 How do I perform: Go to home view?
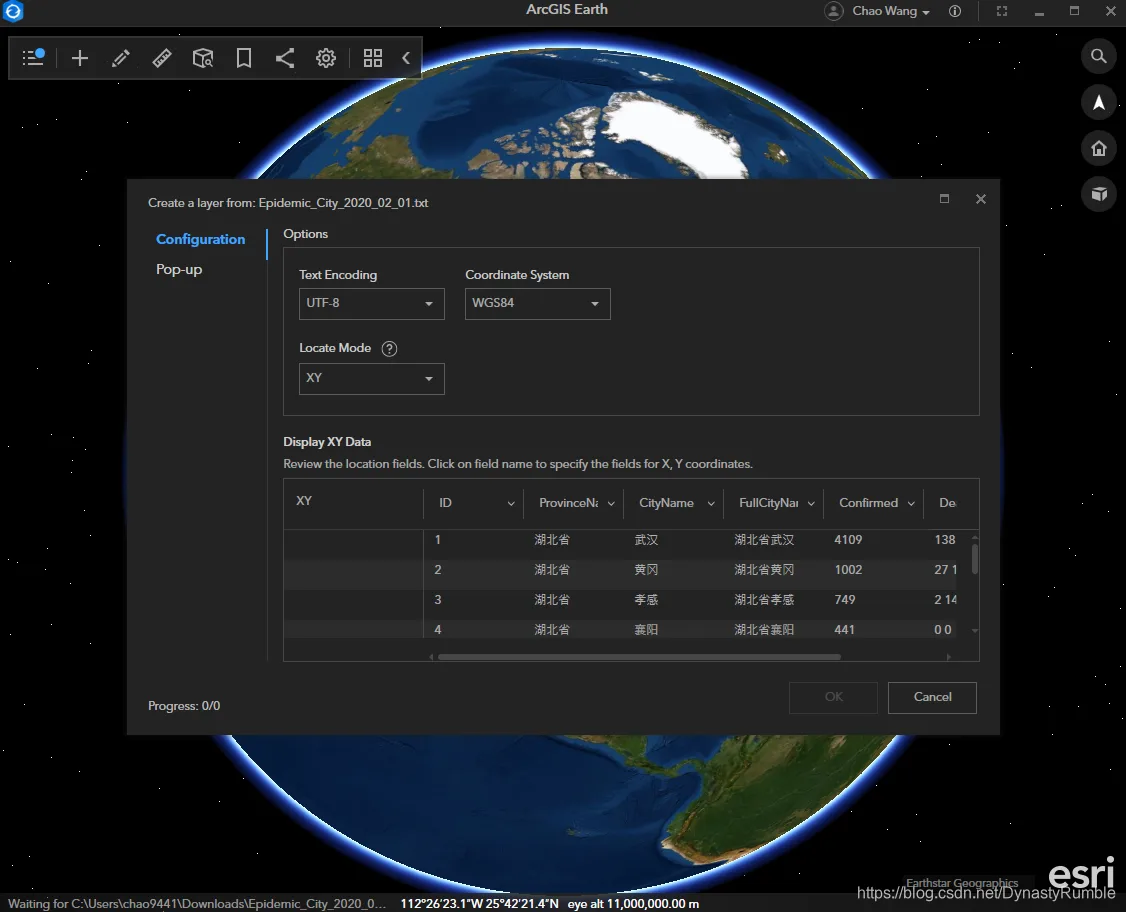(x=1099, y=148)
